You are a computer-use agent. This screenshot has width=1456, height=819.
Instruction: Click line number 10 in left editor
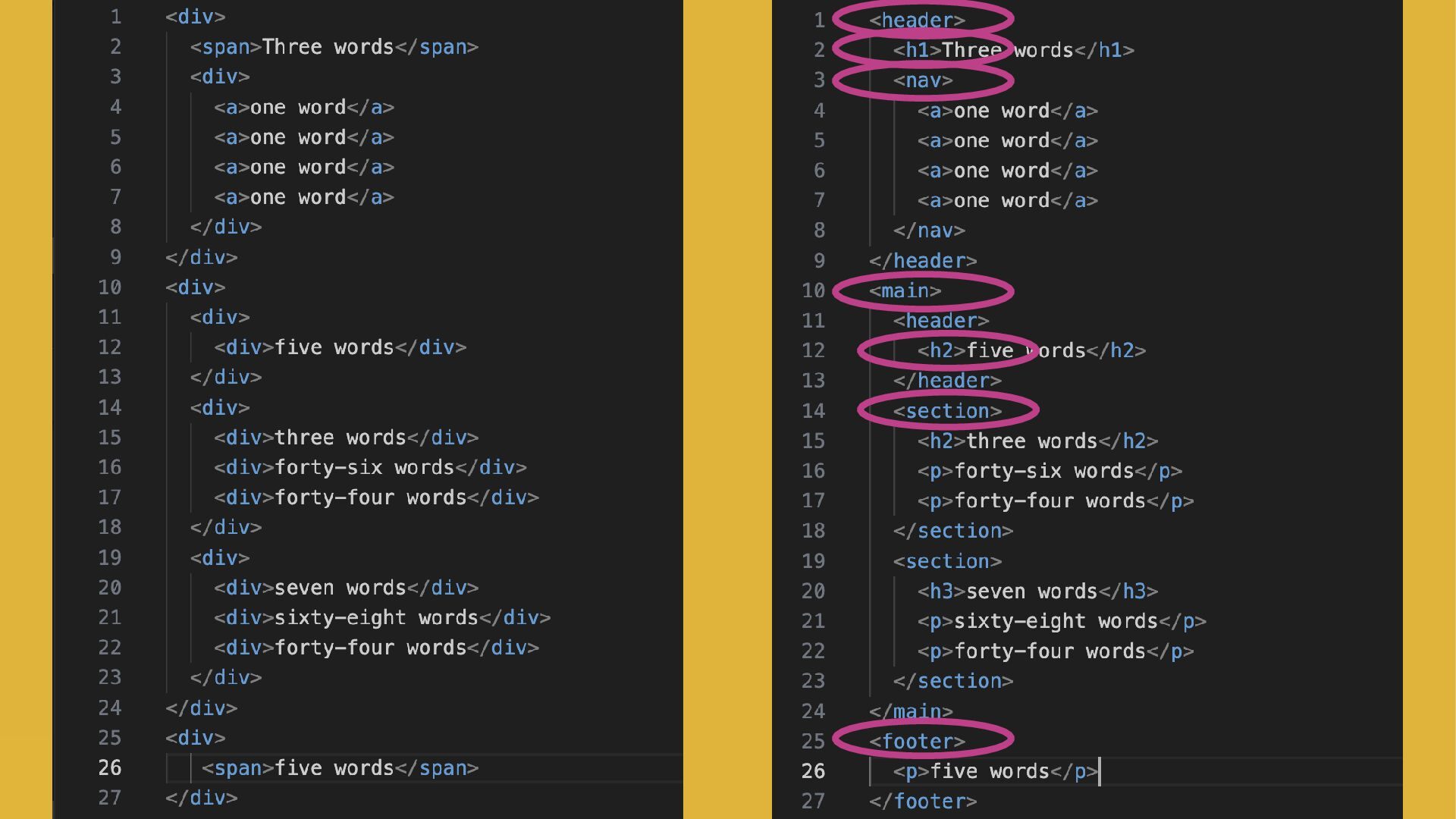pos(109,287)
